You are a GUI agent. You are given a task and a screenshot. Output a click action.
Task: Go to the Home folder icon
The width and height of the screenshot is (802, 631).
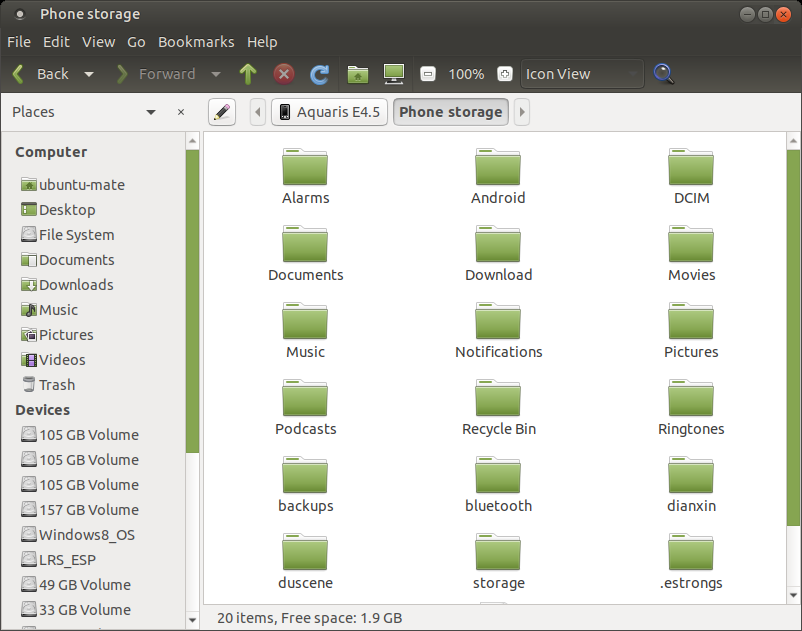click(358, 74)
